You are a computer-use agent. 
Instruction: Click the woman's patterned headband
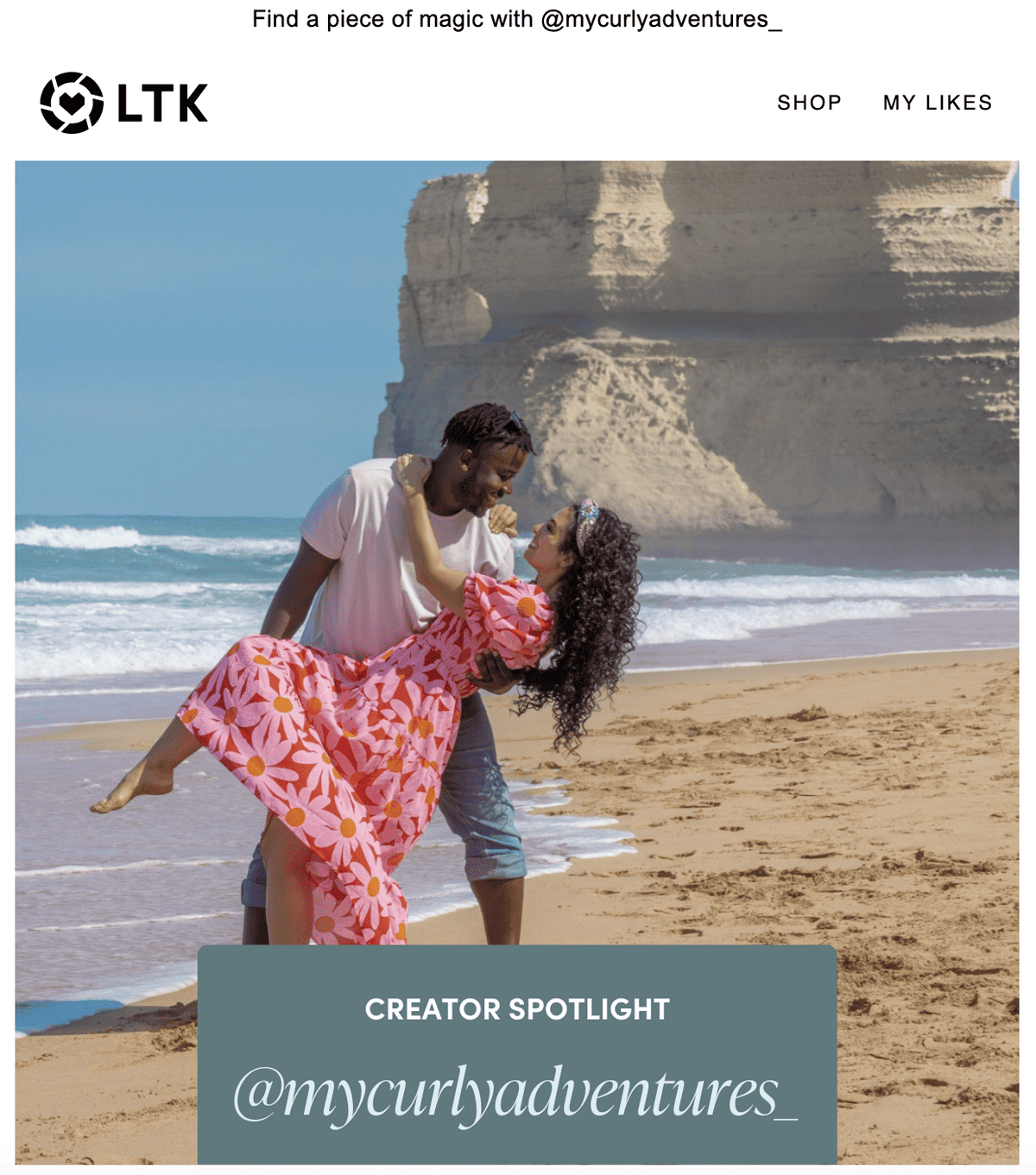pyautogui.click(x=586, y=521)
